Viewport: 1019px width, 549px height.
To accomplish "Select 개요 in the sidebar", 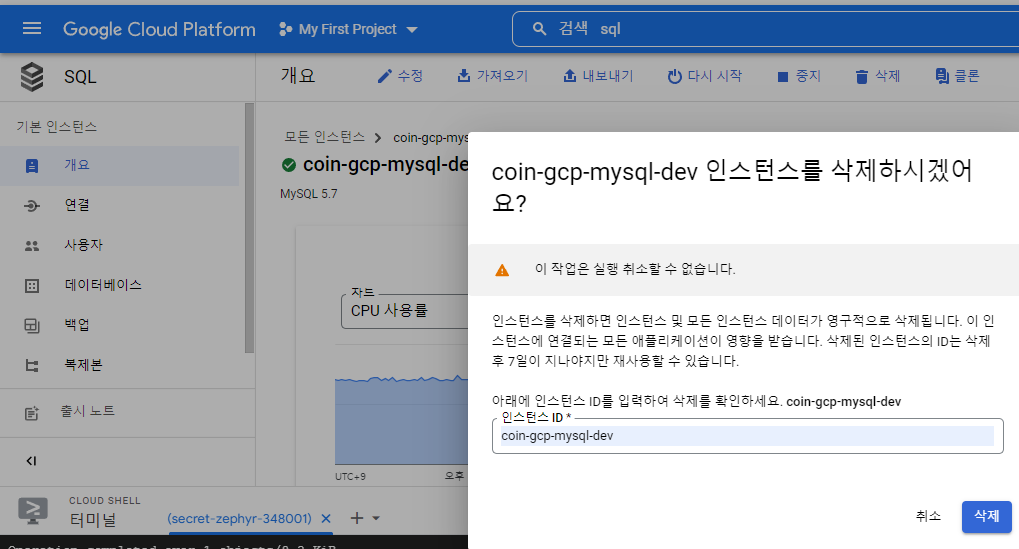I will click(x=120, y=166).
